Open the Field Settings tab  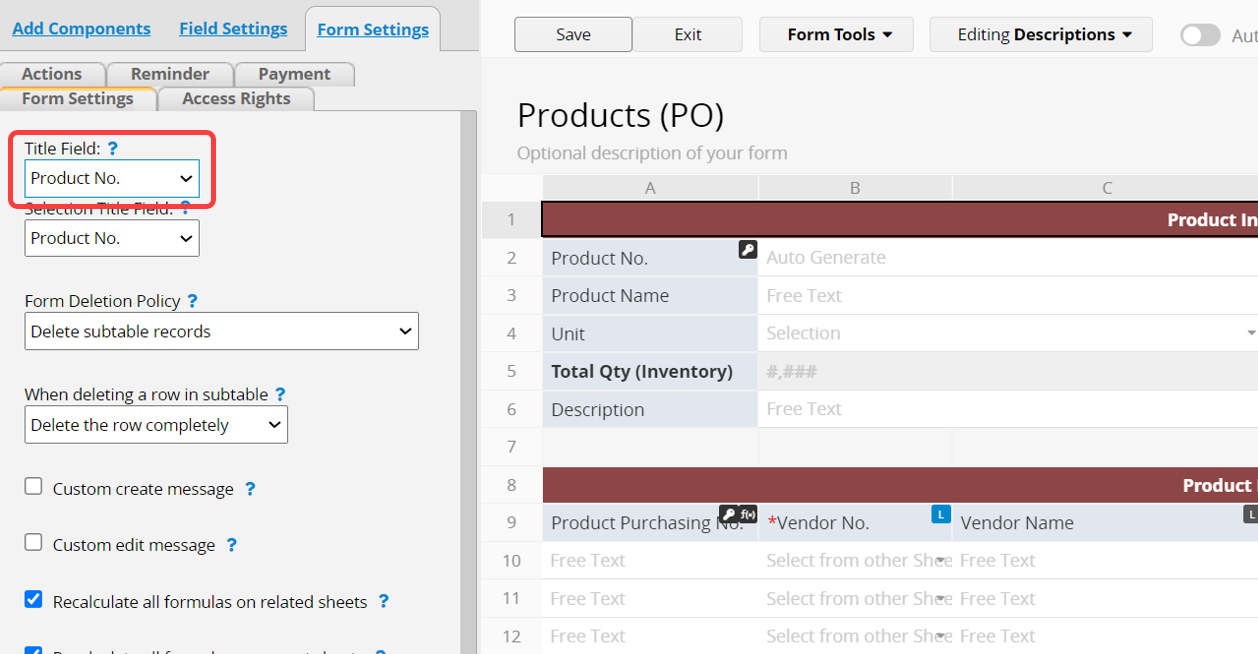pyautogui.click(x=233, y=29)
